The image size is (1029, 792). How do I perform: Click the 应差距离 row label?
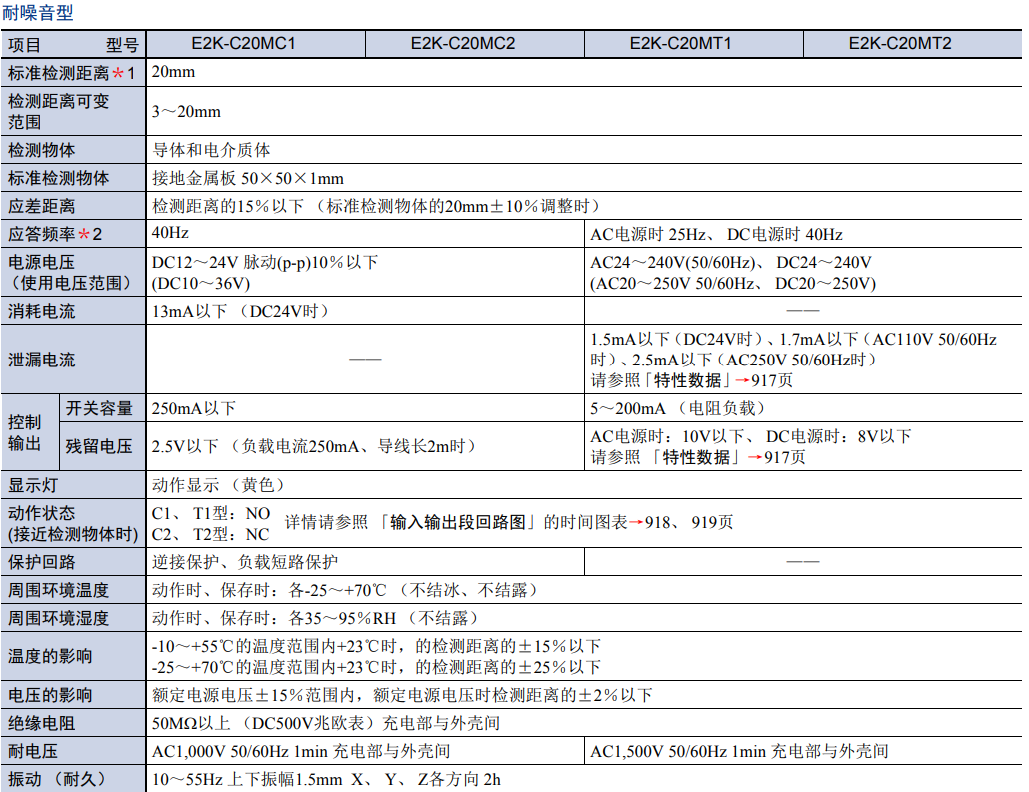(x=41, y=206)
